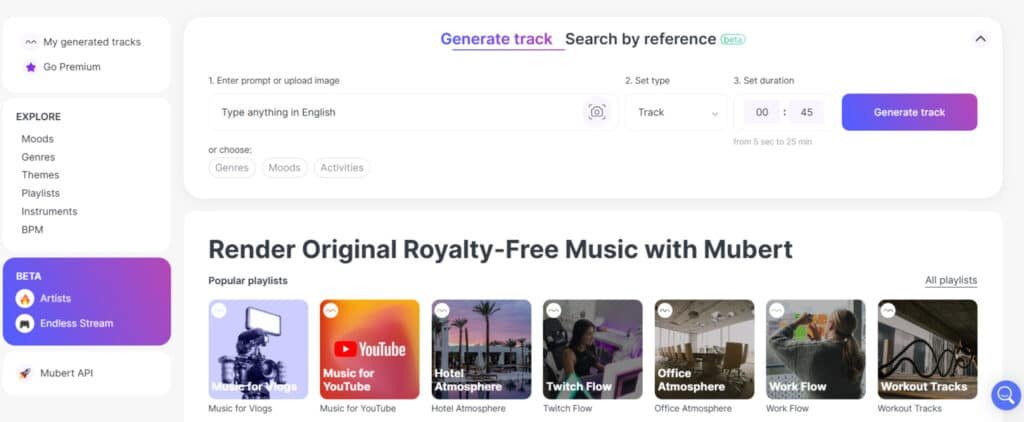Click the beta badge beside Search by reference
This screenshot has height=422, width=1024.
point(733,40)
